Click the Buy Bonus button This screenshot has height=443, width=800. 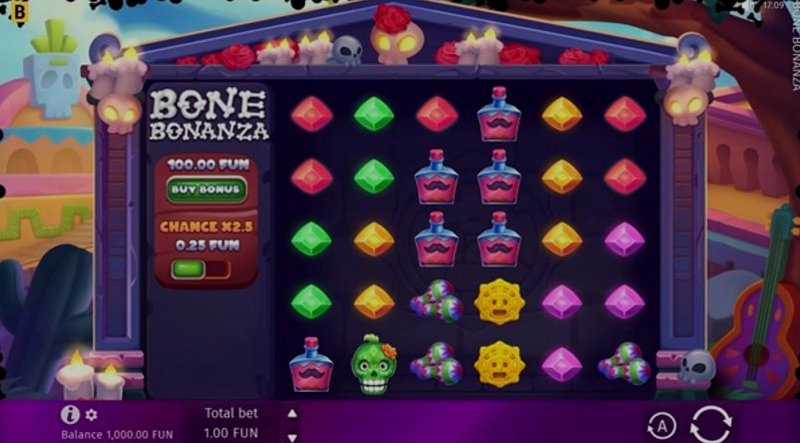point(206,189)
